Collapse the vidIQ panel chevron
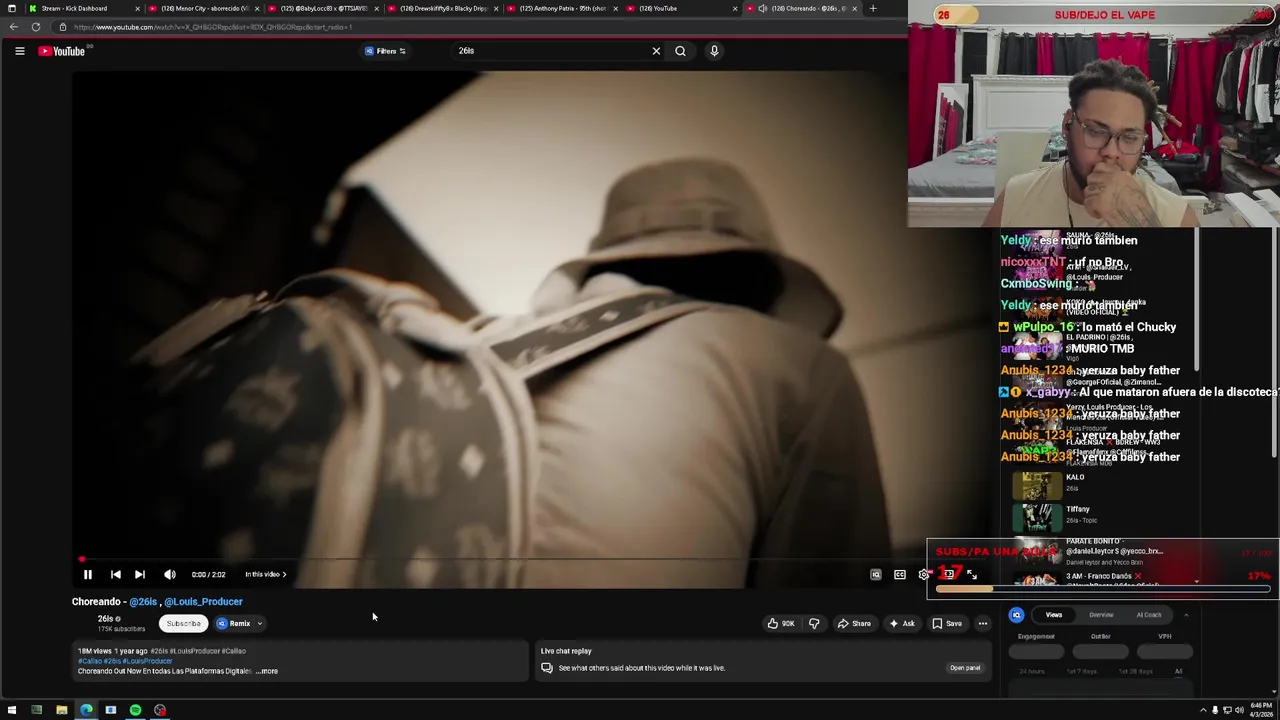 [1186, 615]
